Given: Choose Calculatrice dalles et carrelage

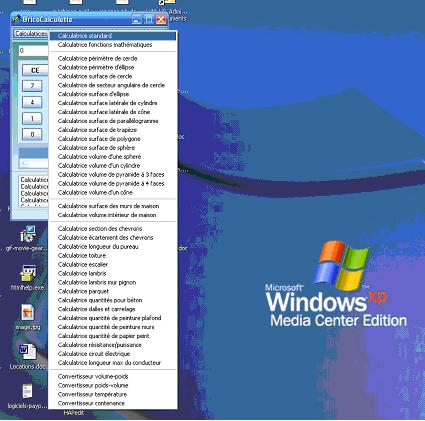Looking at the screenshot, I should pos(113,309).
